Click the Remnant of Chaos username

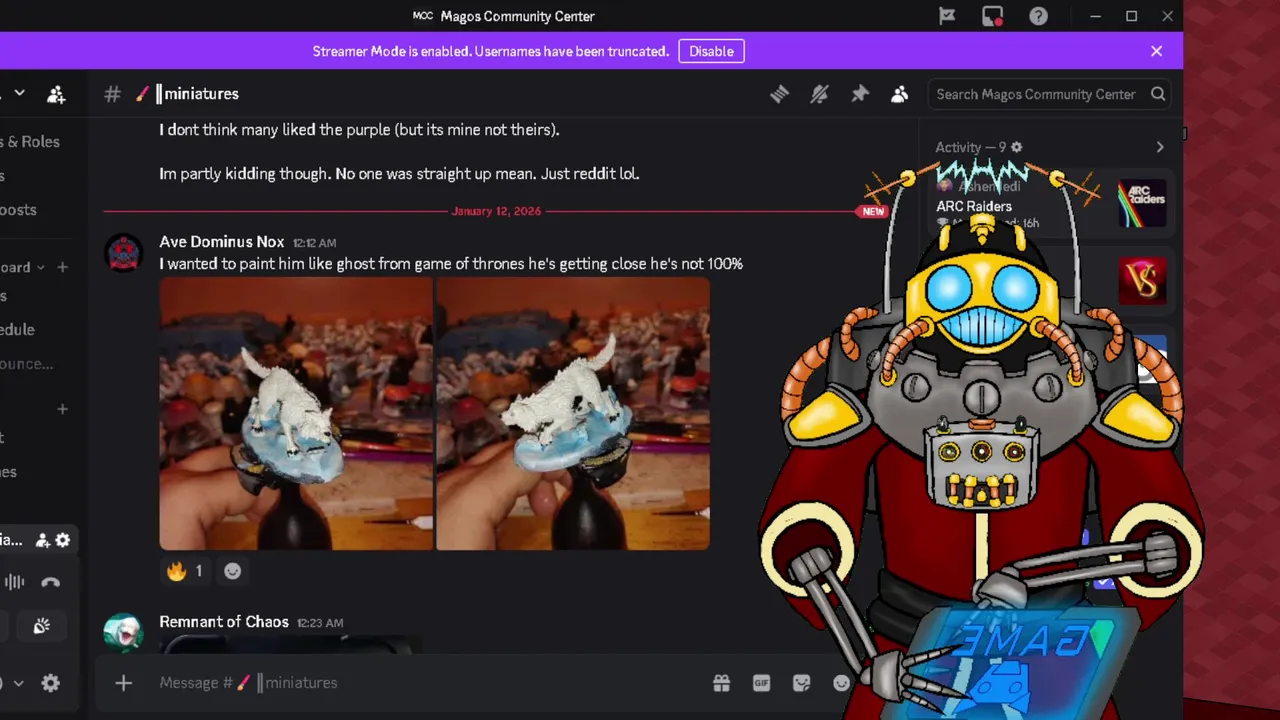click(x=224, y=622)
